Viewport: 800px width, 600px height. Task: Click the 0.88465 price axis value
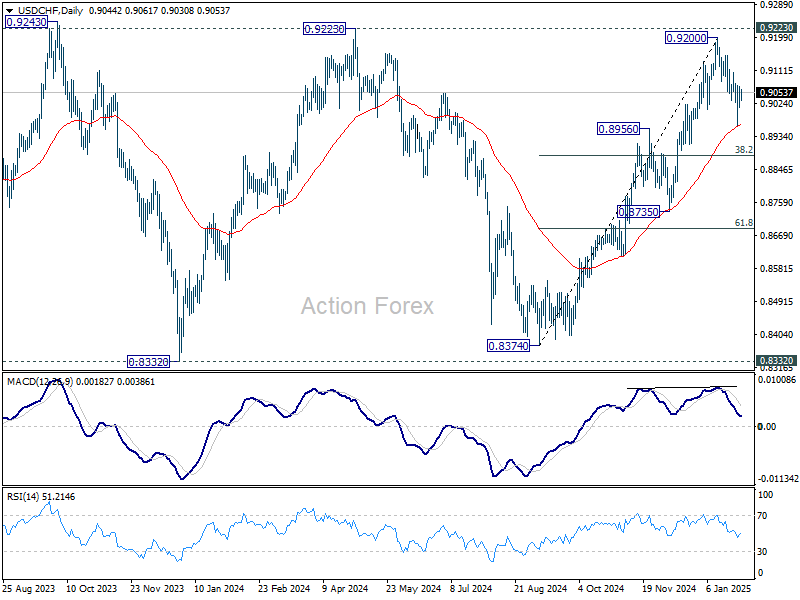(776, 169)
